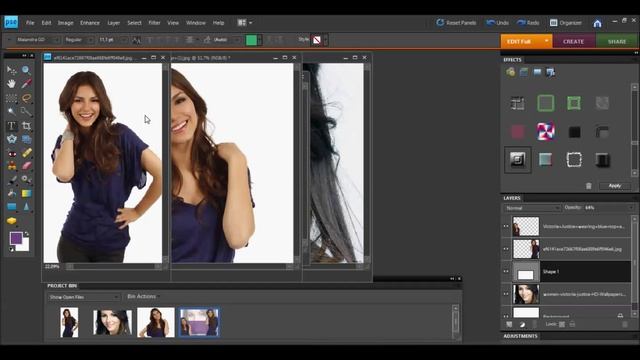
Task: Open the Layer menu
Action: point(113,23)
